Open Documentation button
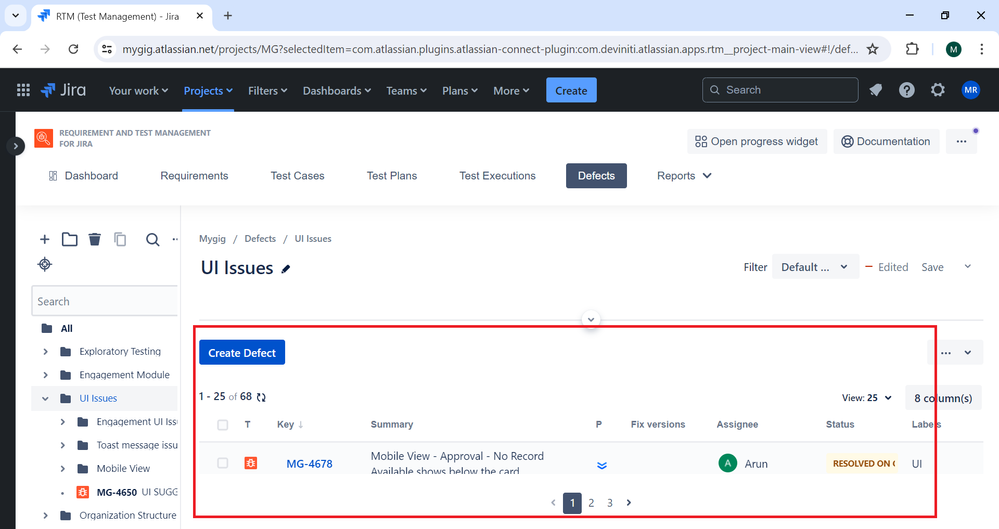Screen dimensions: 999x529 pyautogui.click(x=885, y=141)
